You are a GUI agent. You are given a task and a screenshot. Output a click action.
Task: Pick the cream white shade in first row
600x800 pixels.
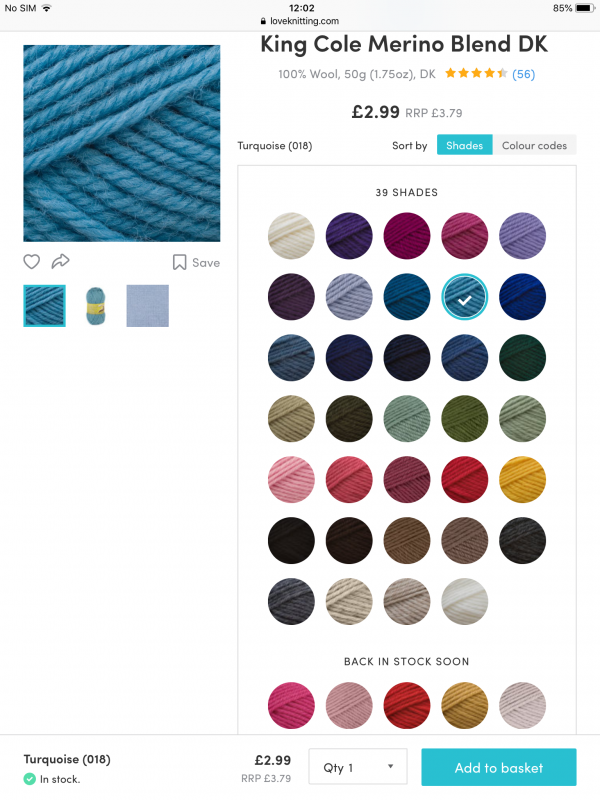[x=291, y=236]
